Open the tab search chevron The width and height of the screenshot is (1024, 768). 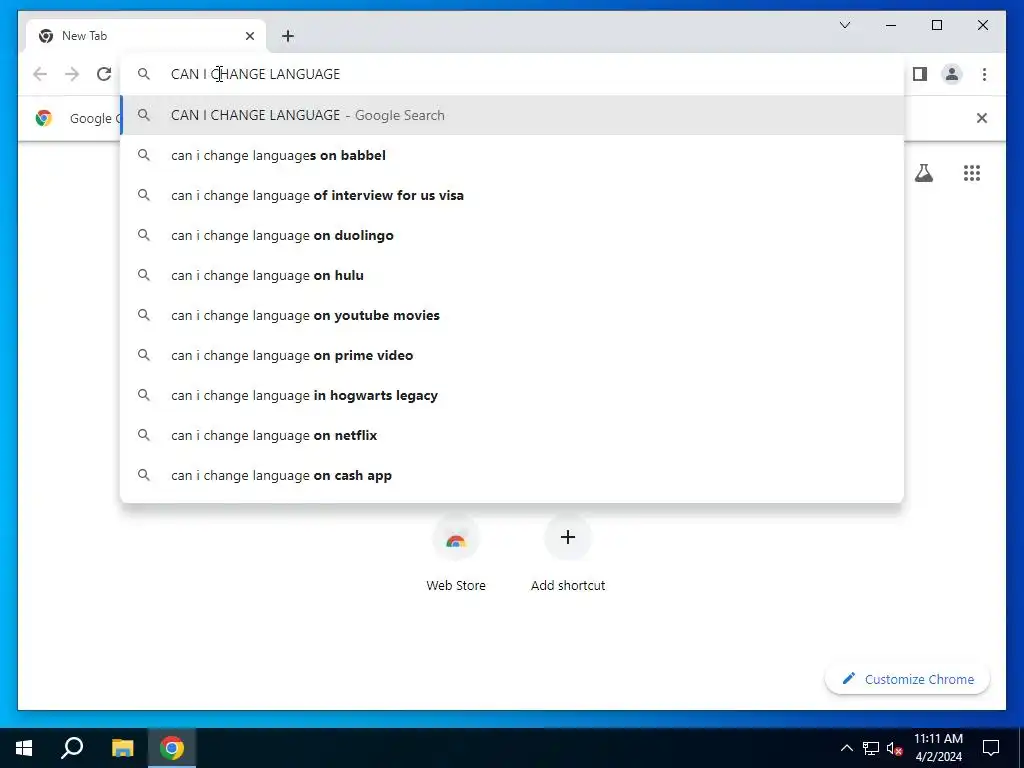(x=844, y=25)
